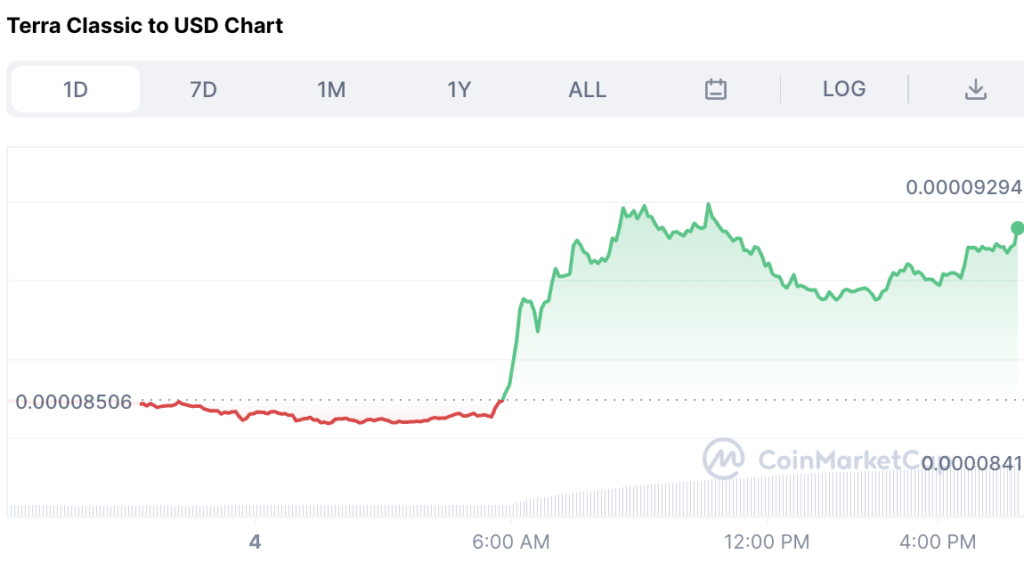Click the date 4 axis marker
Screen dimensions: 1024x562
point(255,541)
